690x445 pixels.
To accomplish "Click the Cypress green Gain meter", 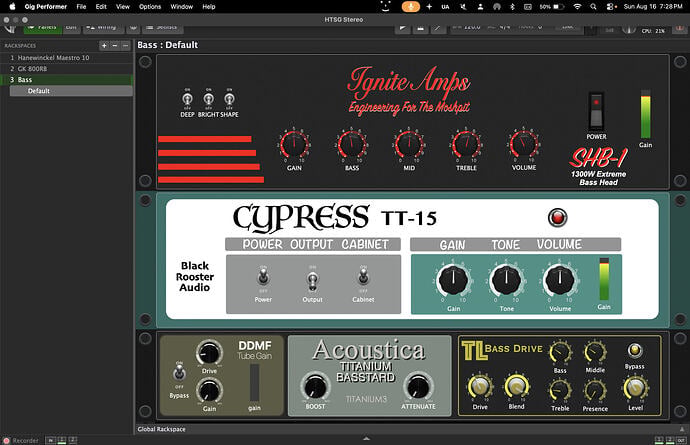I will tap(604, 279).
